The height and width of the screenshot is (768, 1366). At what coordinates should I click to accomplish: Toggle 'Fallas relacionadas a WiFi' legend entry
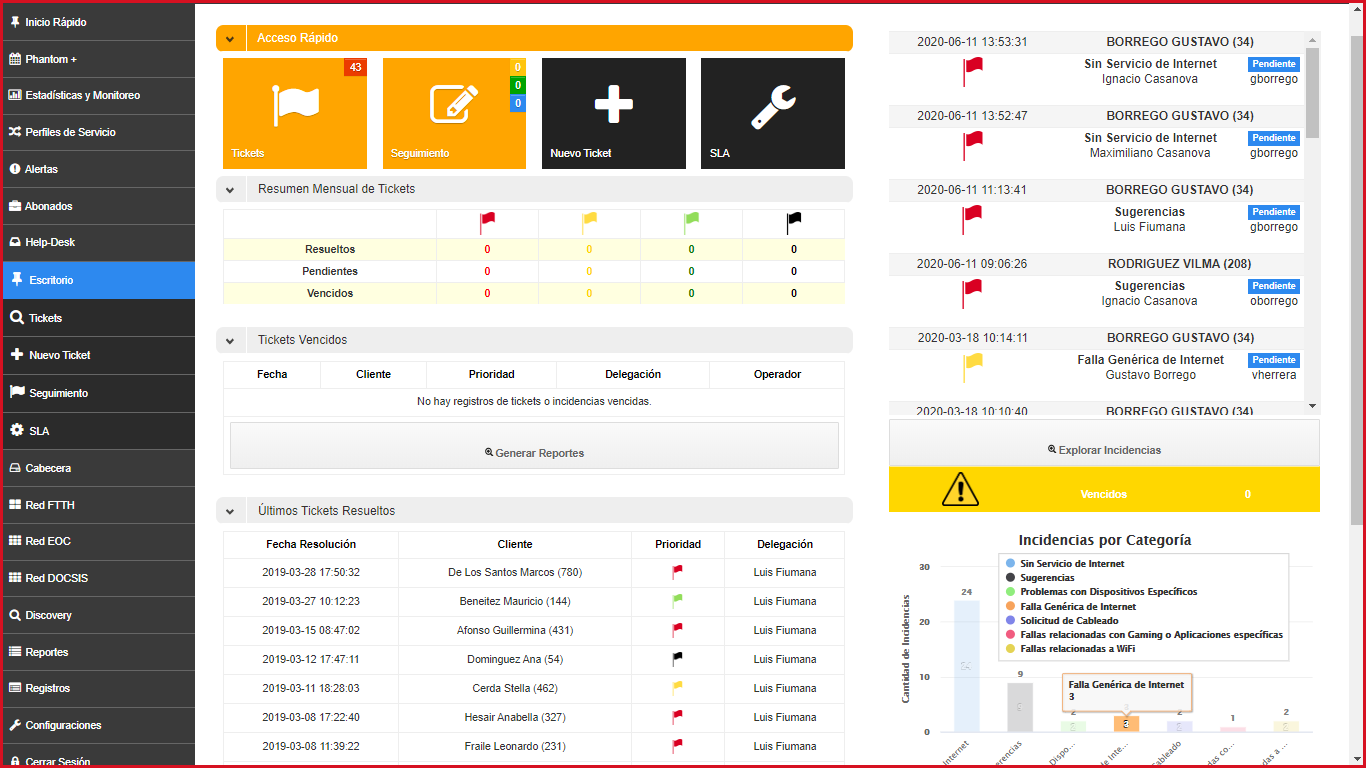(1077, 649)
